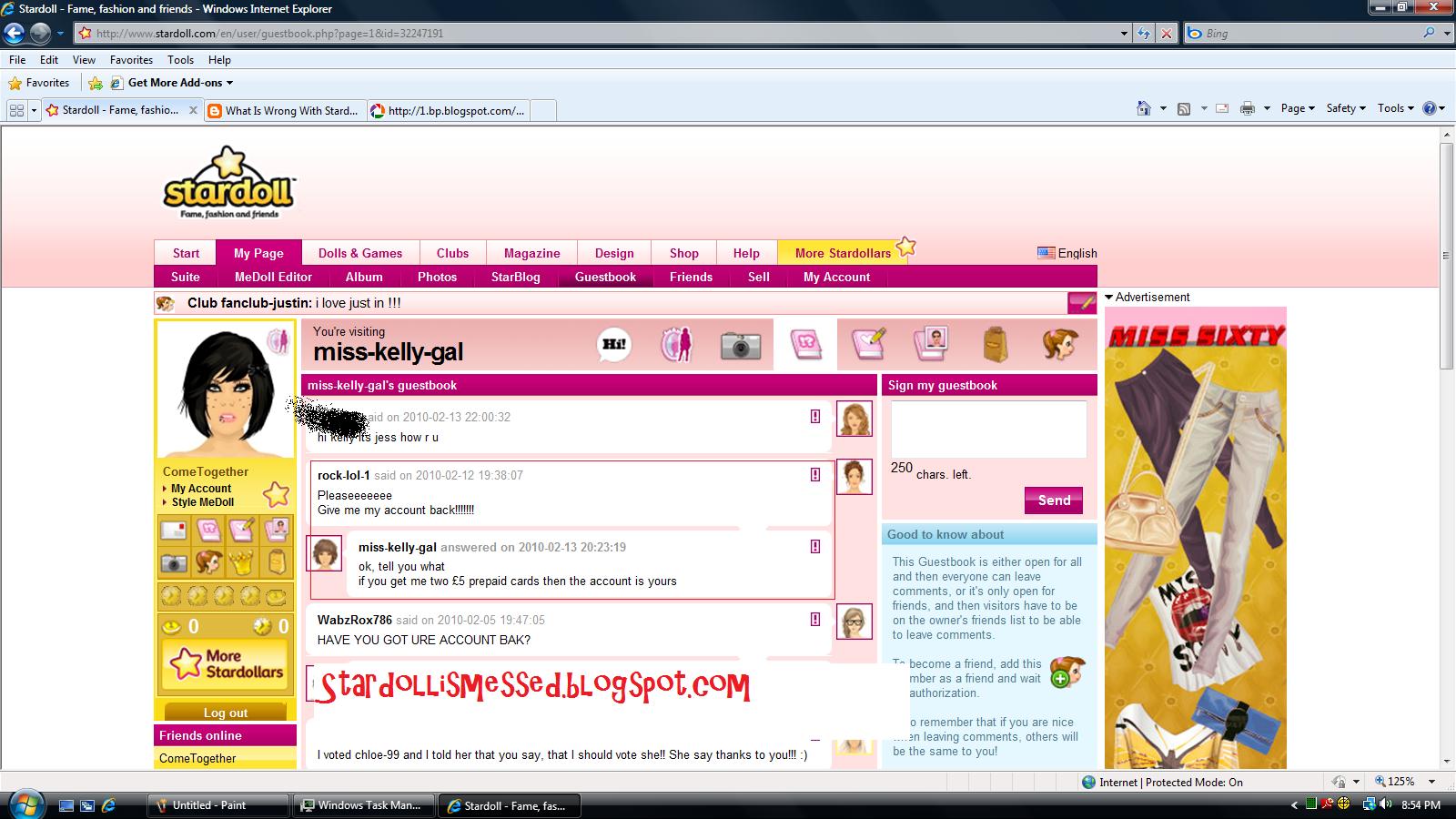
Task: Open the address bar history dropdown arrow
Action: (x=1124, y=34)
